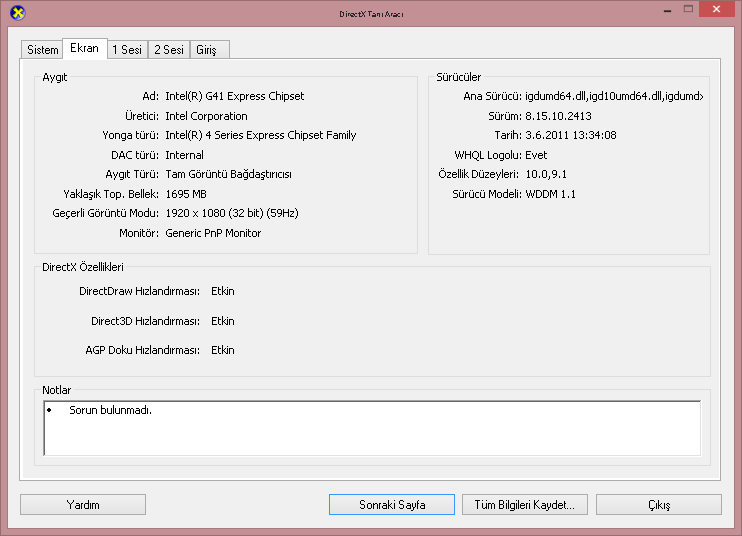Open the 1 Sesi tab
Image resolution: width=742 pixels, height=536 pixels.
coord(127,50)
